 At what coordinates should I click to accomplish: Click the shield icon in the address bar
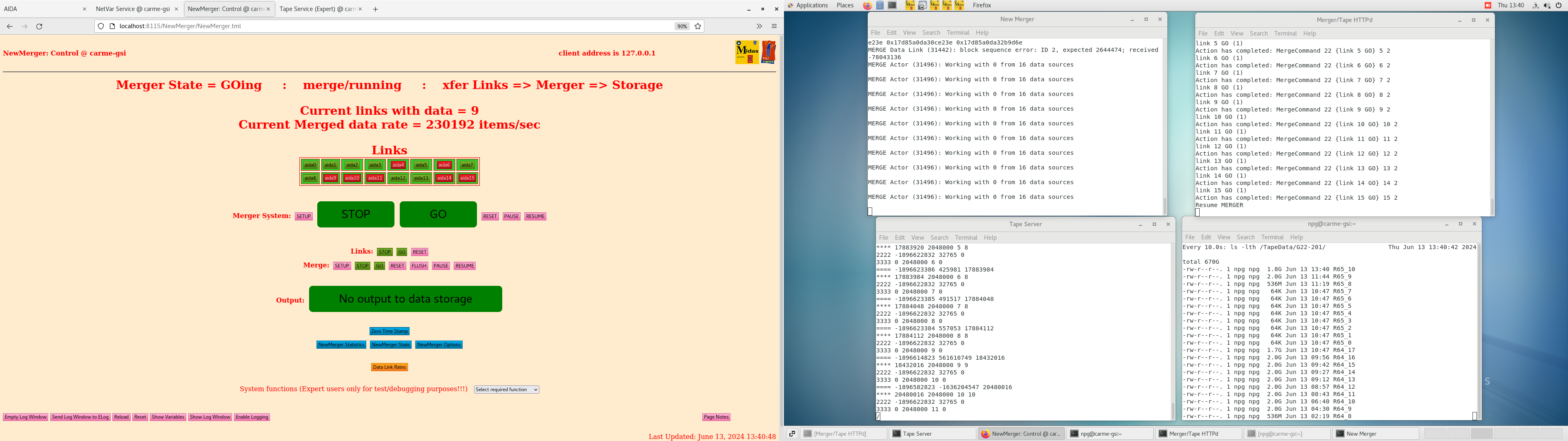pyautogui.click(x=101, y=26)
